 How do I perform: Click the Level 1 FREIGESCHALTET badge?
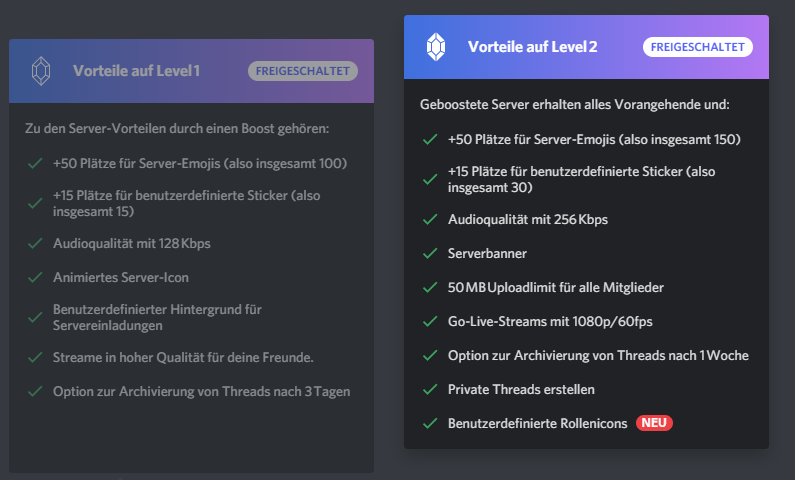click(303, 71)
